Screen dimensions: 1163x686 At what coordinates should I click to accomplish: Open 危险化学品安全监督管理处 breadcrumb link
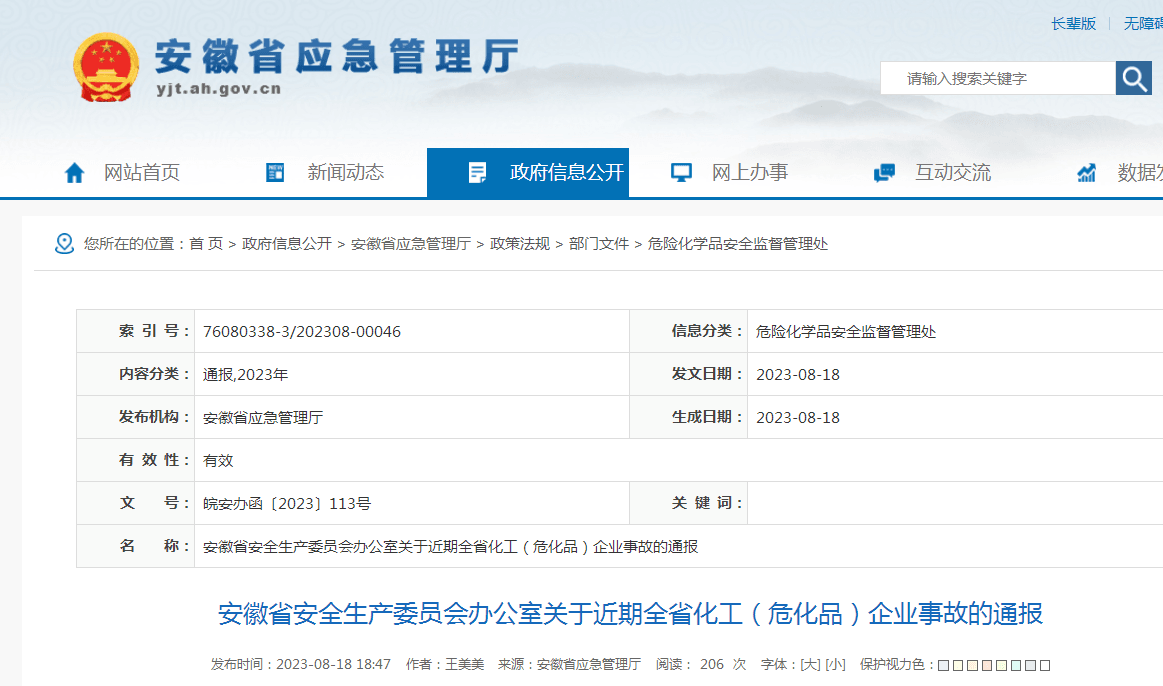[738, 244]
